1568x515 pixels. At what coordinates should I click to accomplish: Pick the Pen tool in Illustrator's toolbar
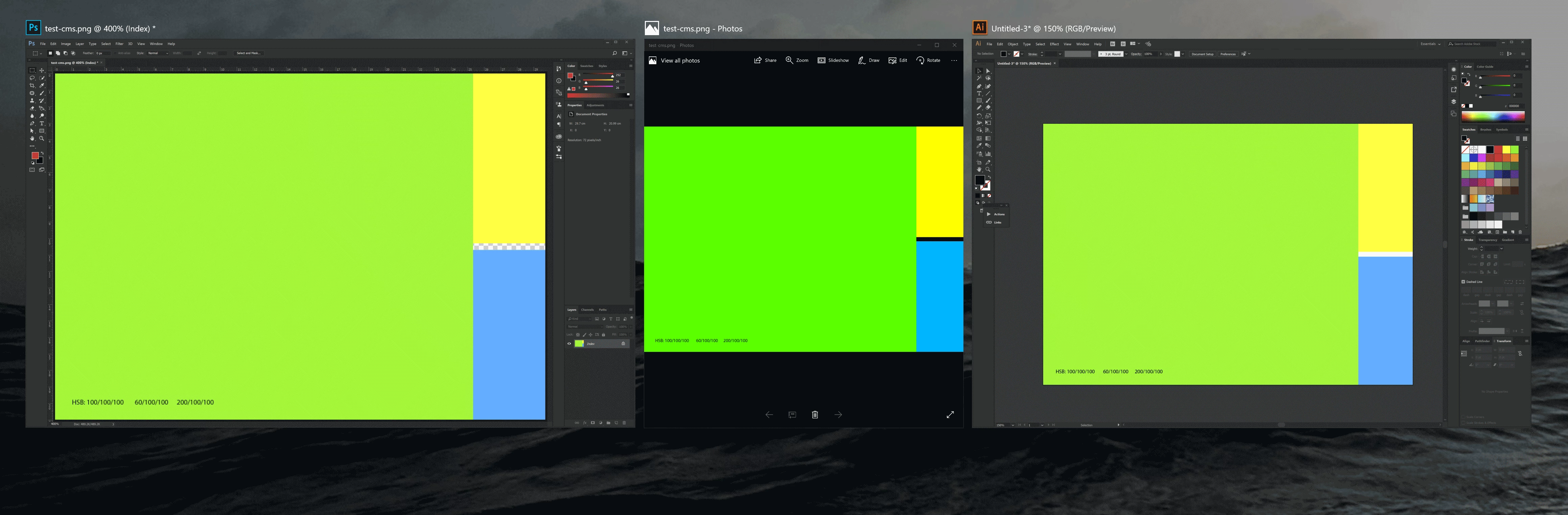pos(979,86)
